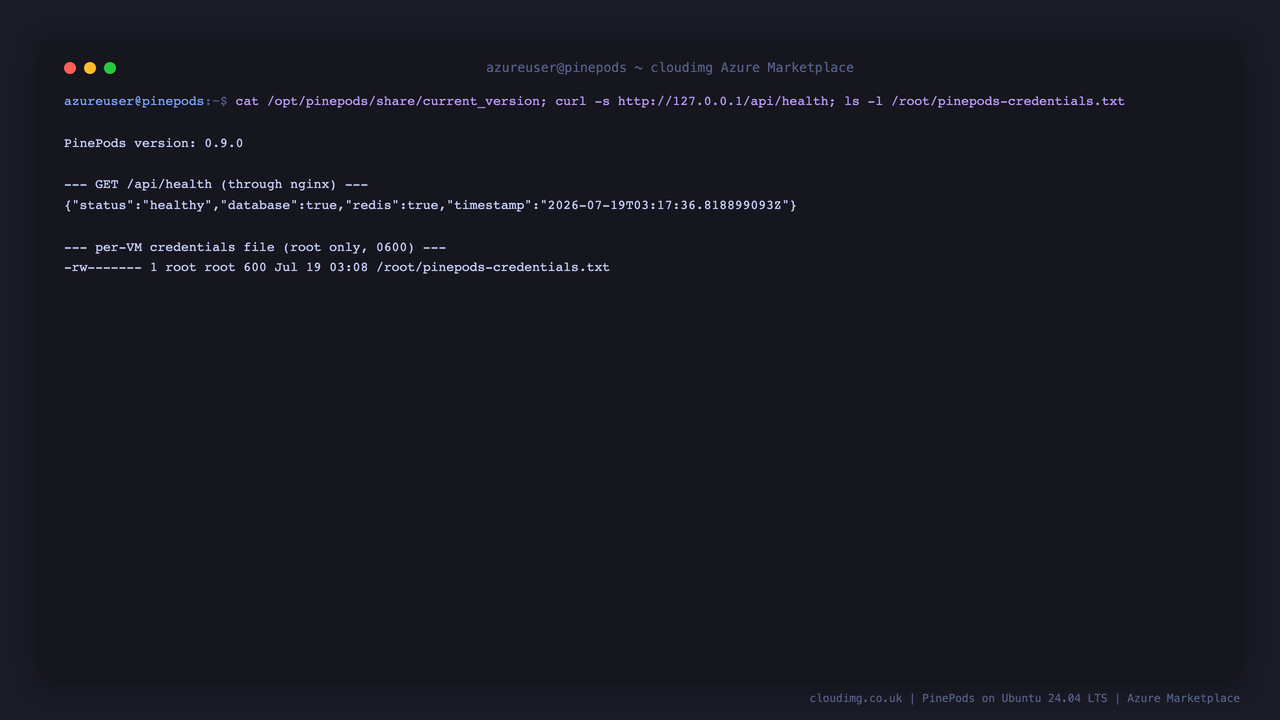
Task: Click the 'ls -l /root/pinepods-credentials.txt' command text
Action: point(984,101)
